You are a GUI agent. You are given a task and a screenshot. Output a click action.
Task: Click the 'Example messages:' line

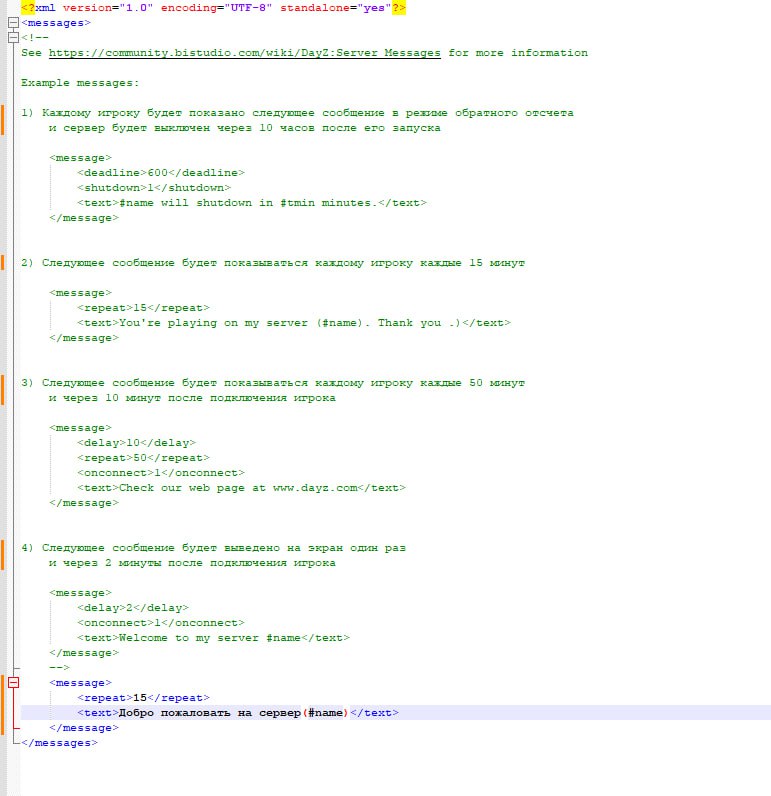pos(80,83)
